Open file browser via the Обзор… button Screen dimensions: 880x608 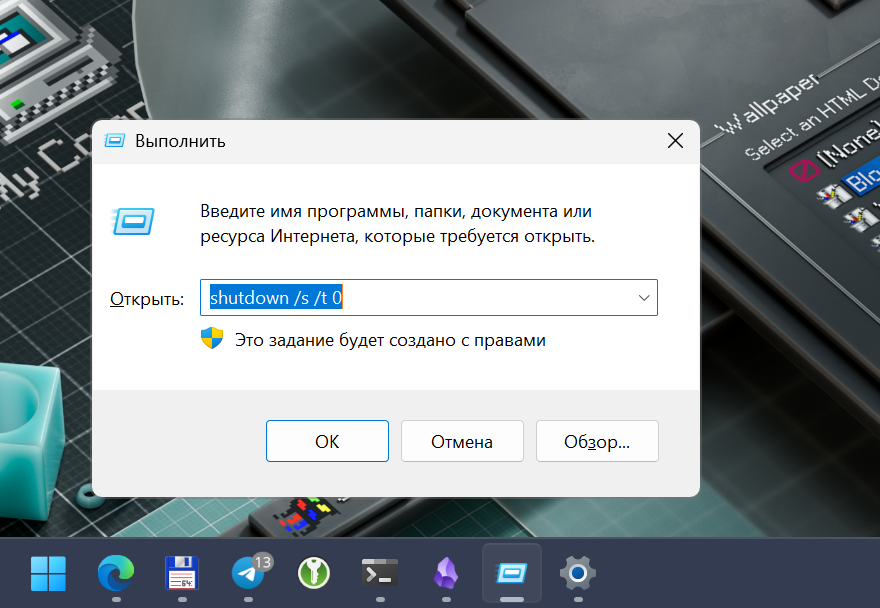click(597, 440)
